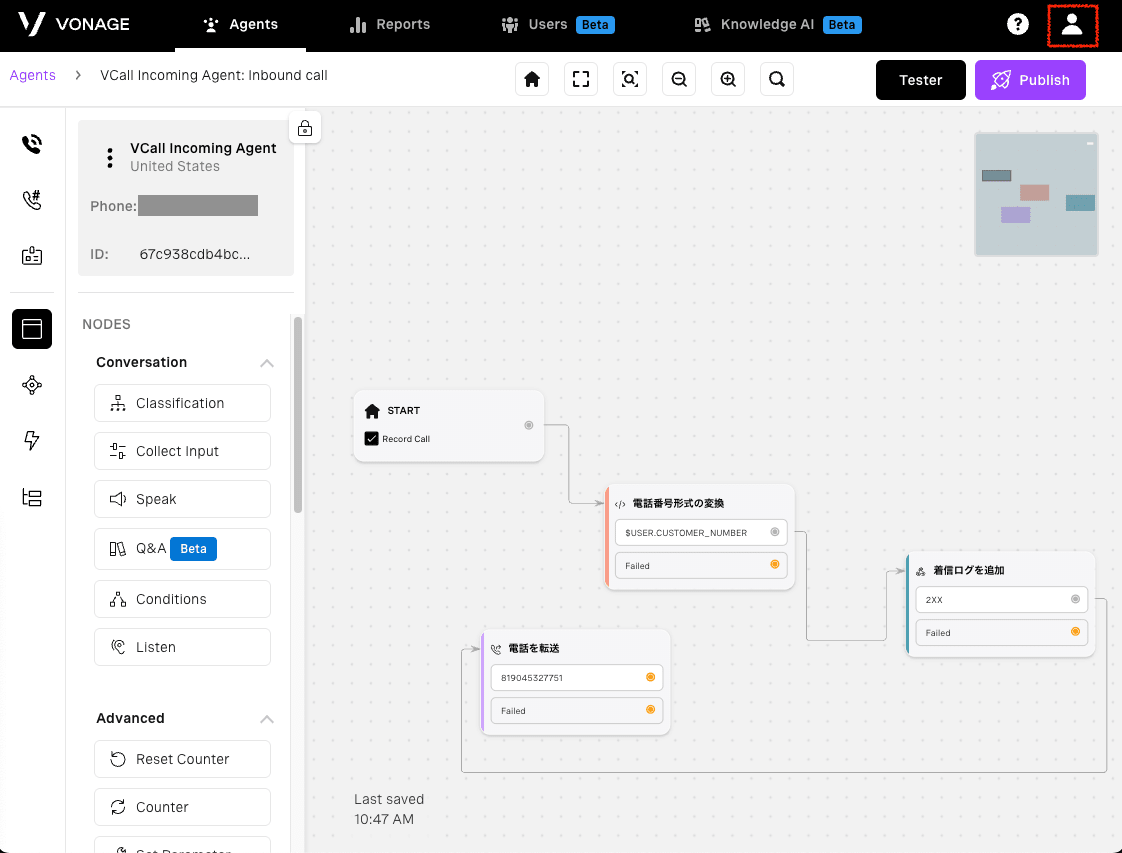
Task: Select the Listen node
Action: click(182, 647)
